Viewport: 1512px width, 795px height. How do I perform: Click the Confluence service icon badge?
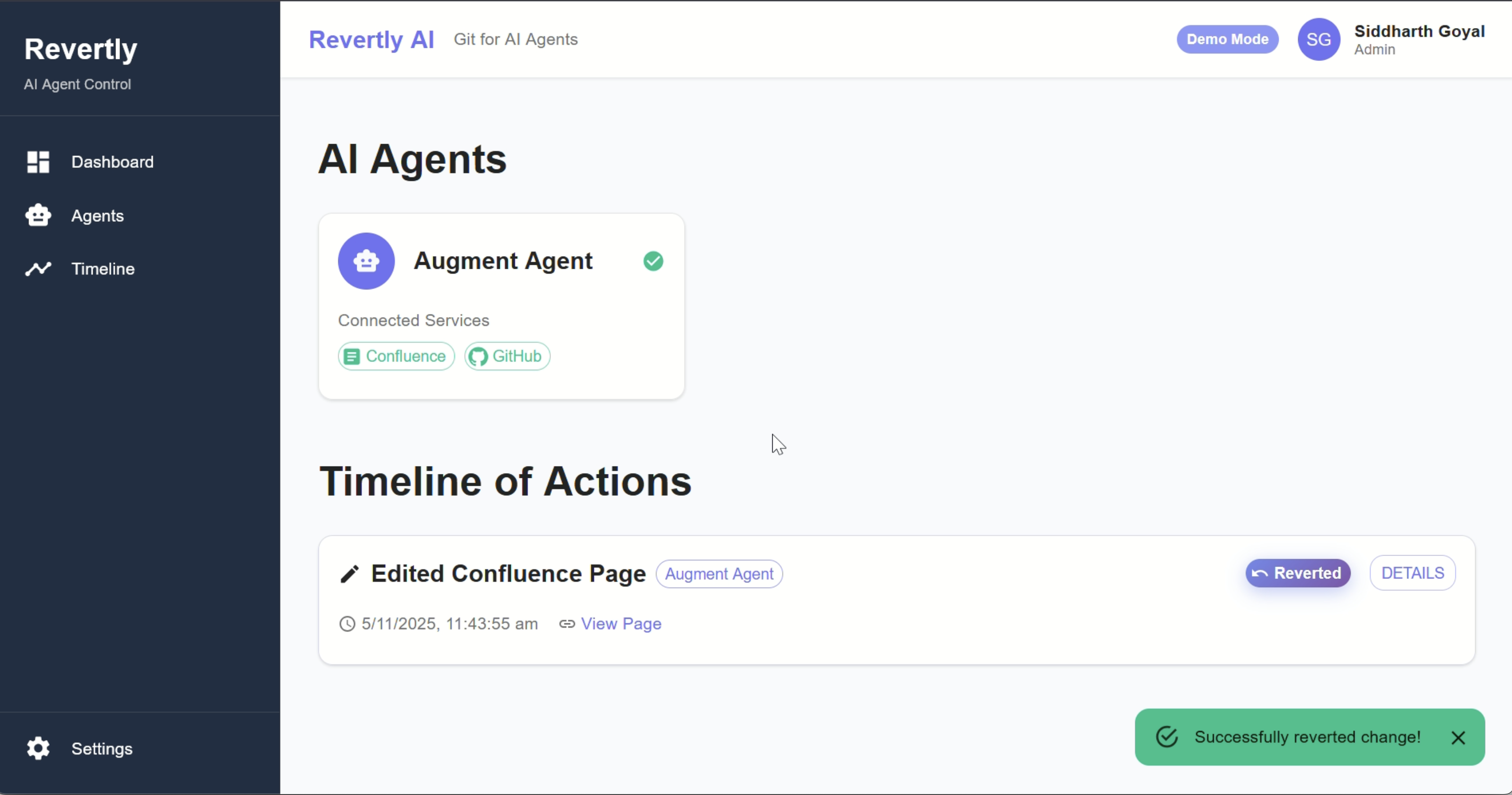pyautogui.click(x=351, y=356)
